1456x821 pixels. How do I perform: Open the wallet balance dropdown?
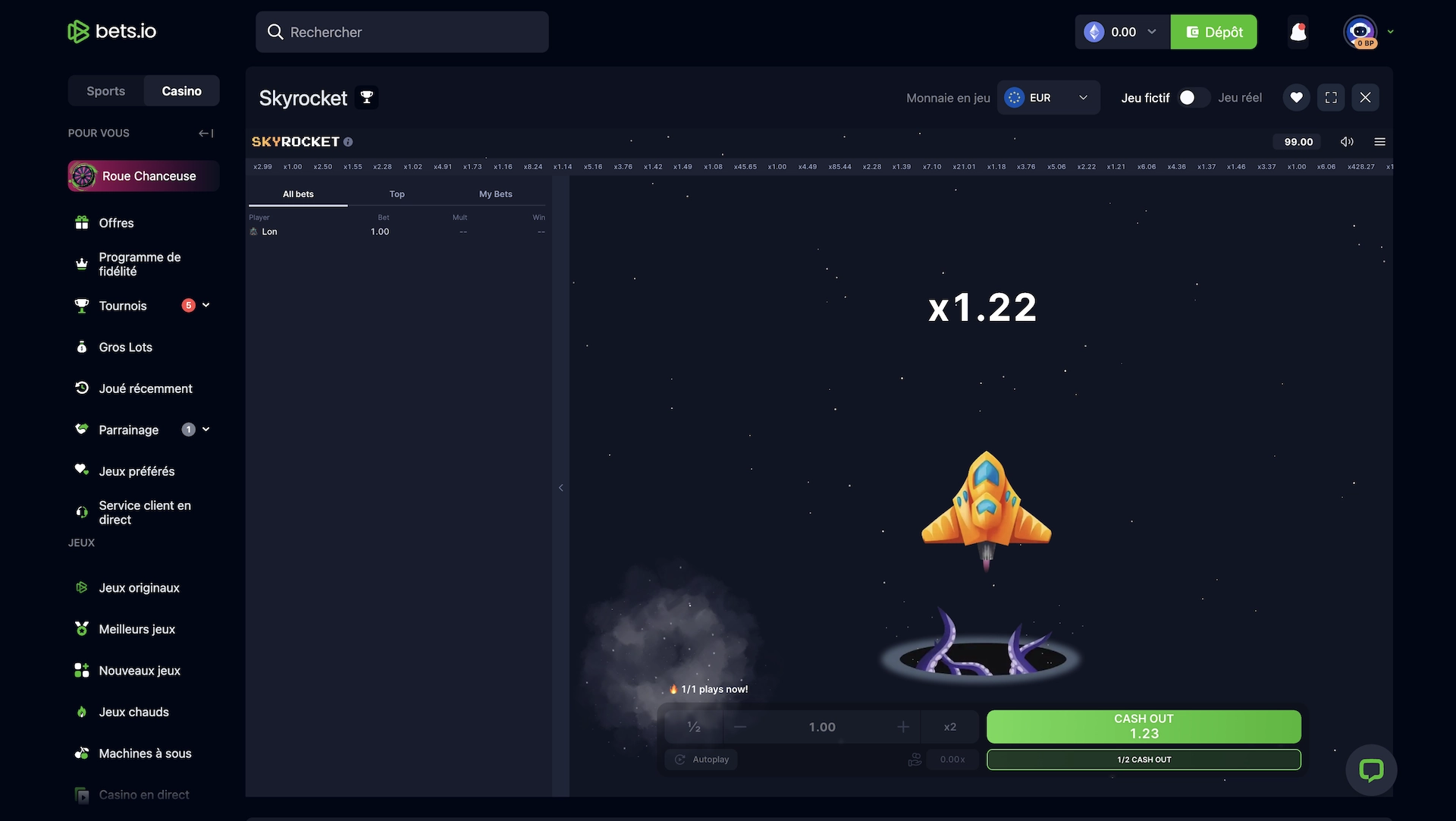click(x=1152, y=32)
